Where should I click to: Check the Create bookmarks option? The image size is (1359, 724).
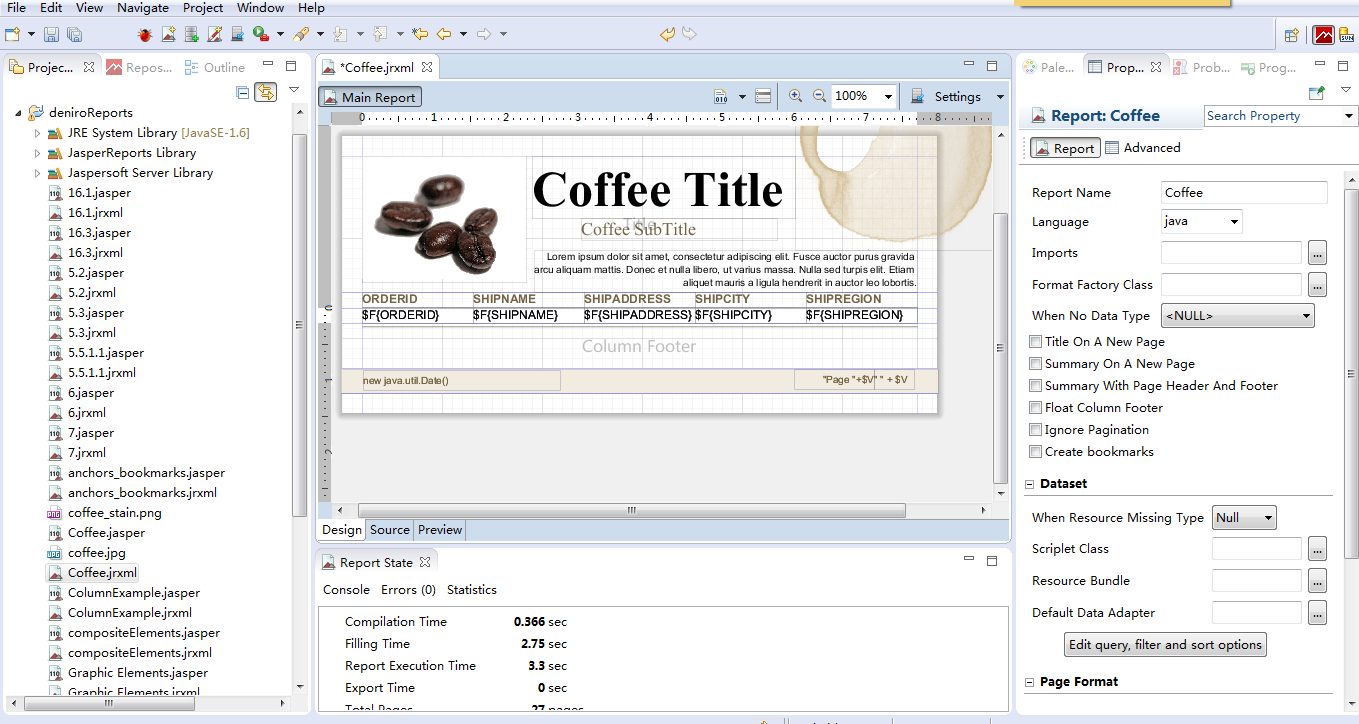coord(1035,451)
